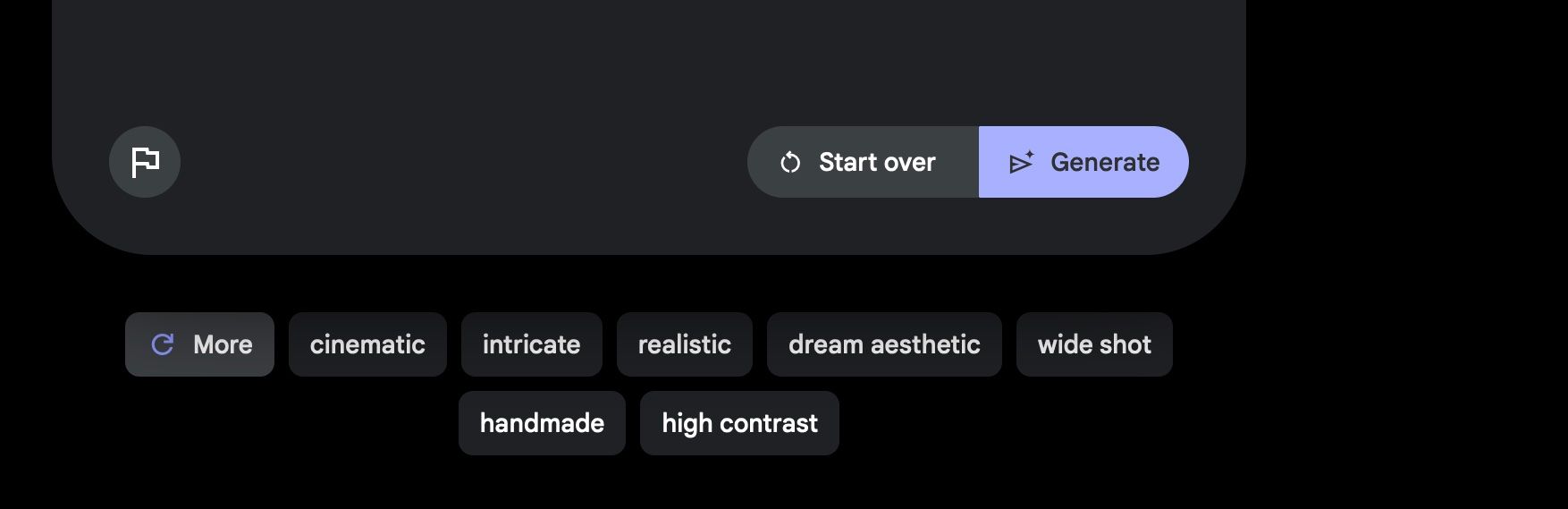The width and height of the screenshot is (1568, 509).
Task: Pick the wide shot chip
Action: click(x=1093, y=344)
